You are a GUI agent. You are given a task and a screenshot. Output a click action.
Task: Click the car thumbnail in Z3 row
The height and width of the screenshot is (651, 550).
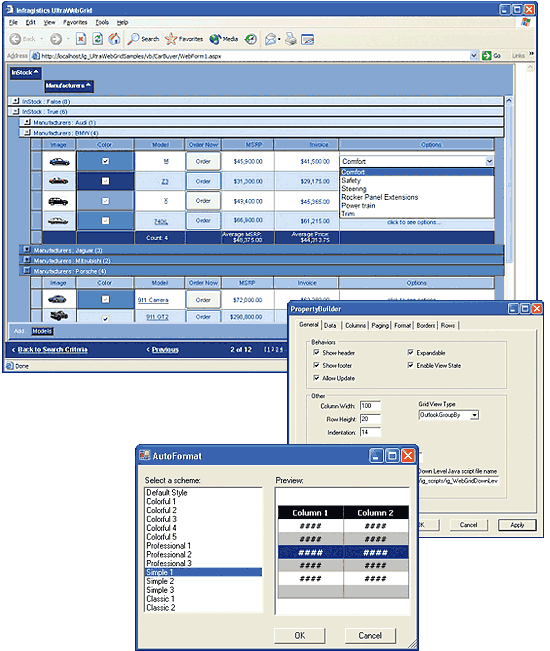click(59, 181)
